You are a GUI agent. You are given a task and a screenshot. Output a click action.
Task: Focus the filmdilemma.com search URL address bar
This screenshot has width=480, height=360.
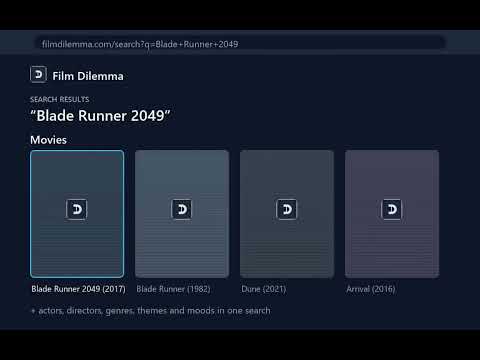click(240, 44)
